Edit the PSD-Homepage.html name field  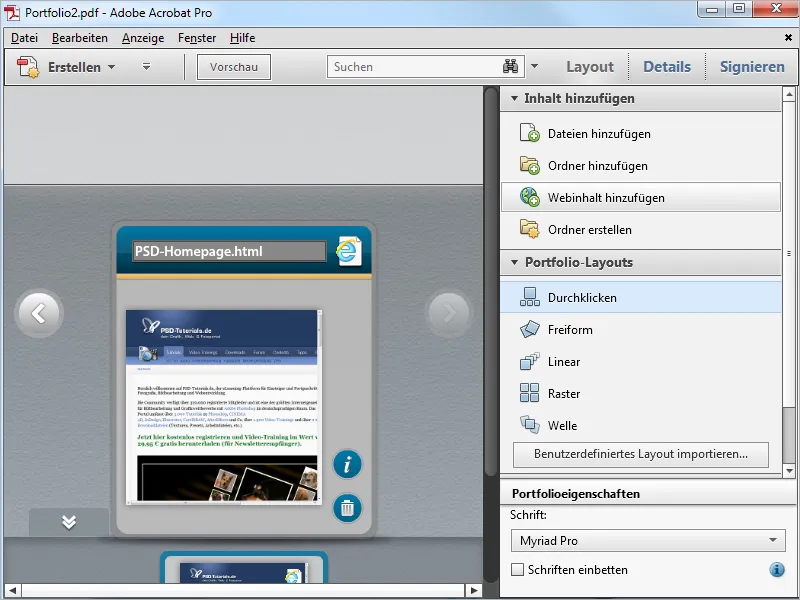[x=229, y=251]
